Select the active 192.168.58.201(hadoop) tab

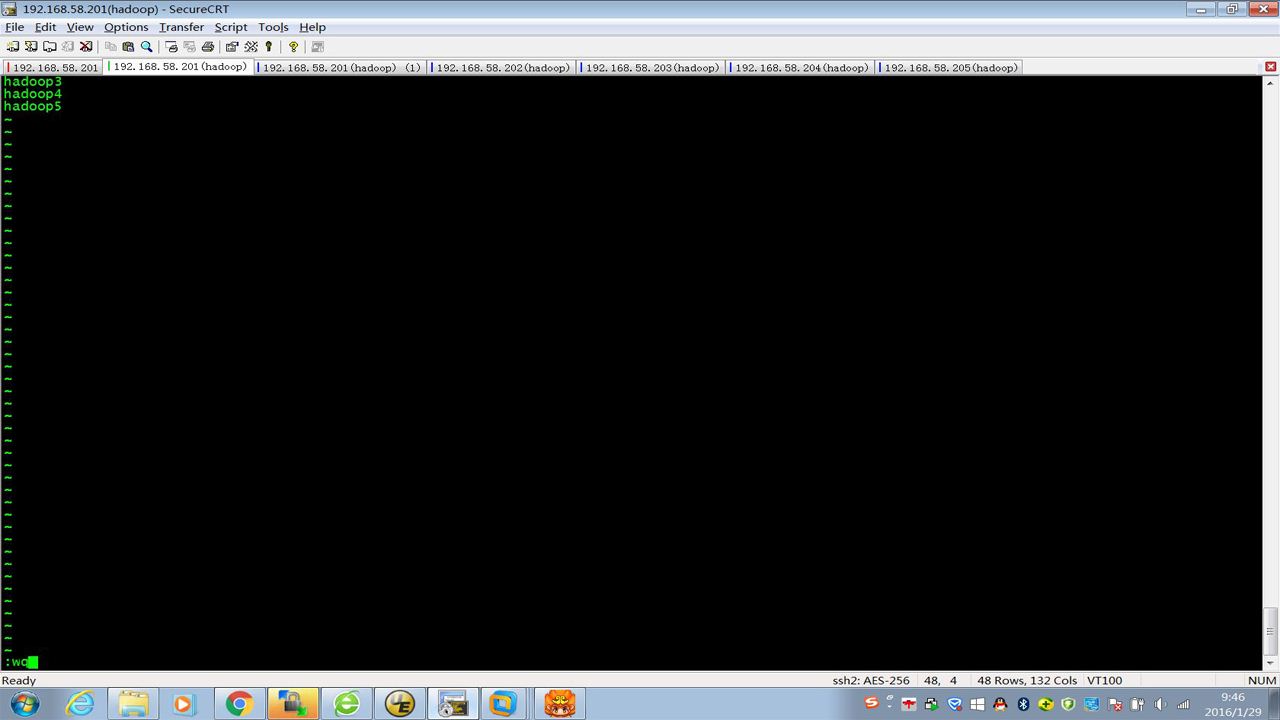(x=179, y=67)
